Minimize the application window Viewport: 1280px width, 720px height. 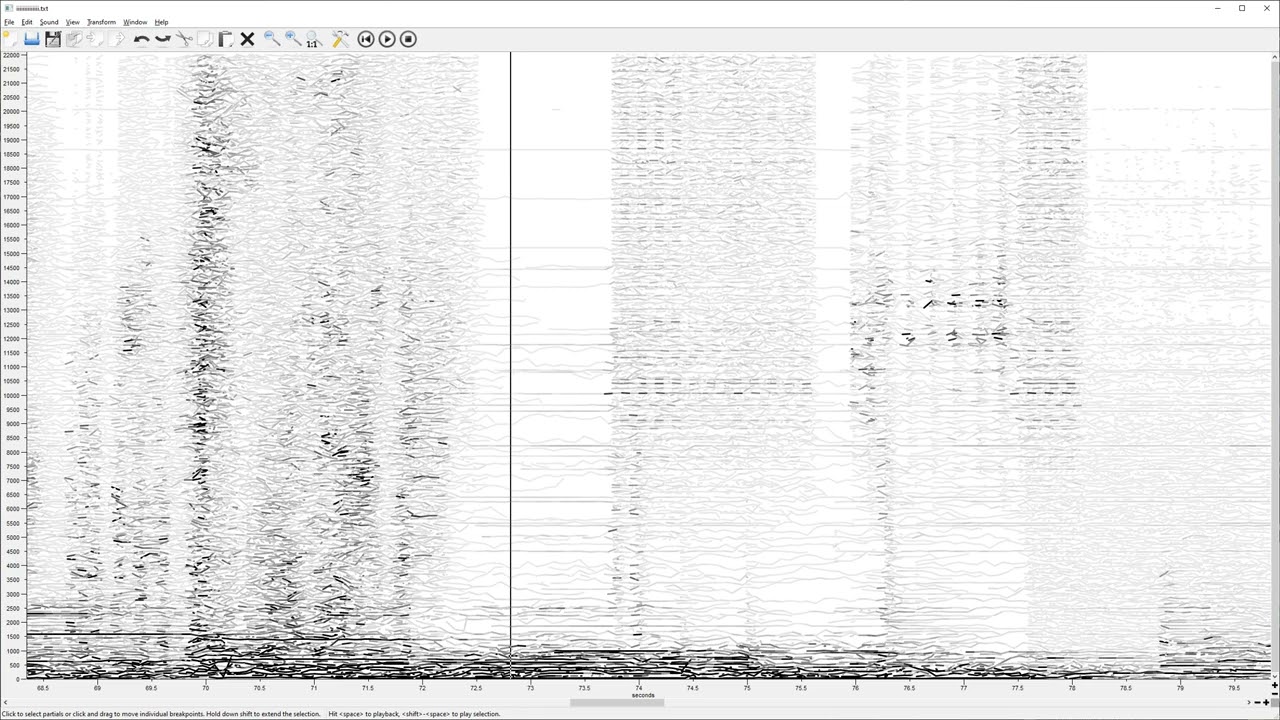point(1219,8)
